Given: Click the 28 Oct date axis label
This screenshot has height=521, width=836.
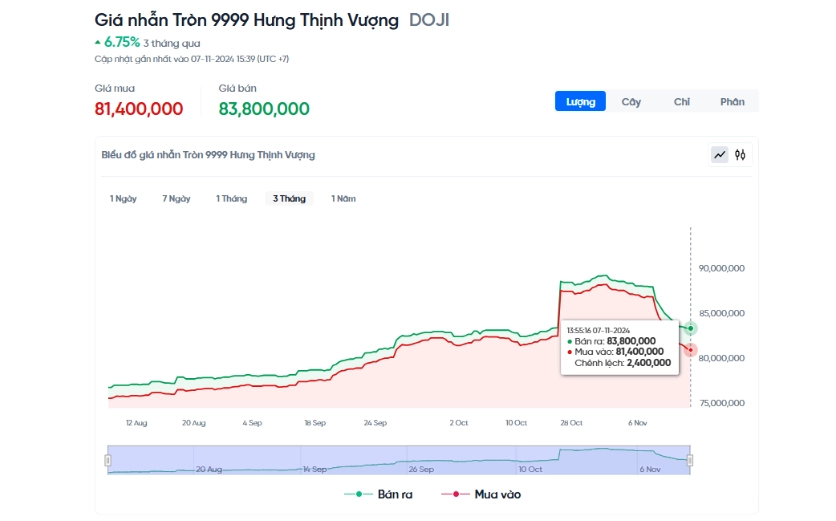Looking at the screenshot, I should click(571, 423).
